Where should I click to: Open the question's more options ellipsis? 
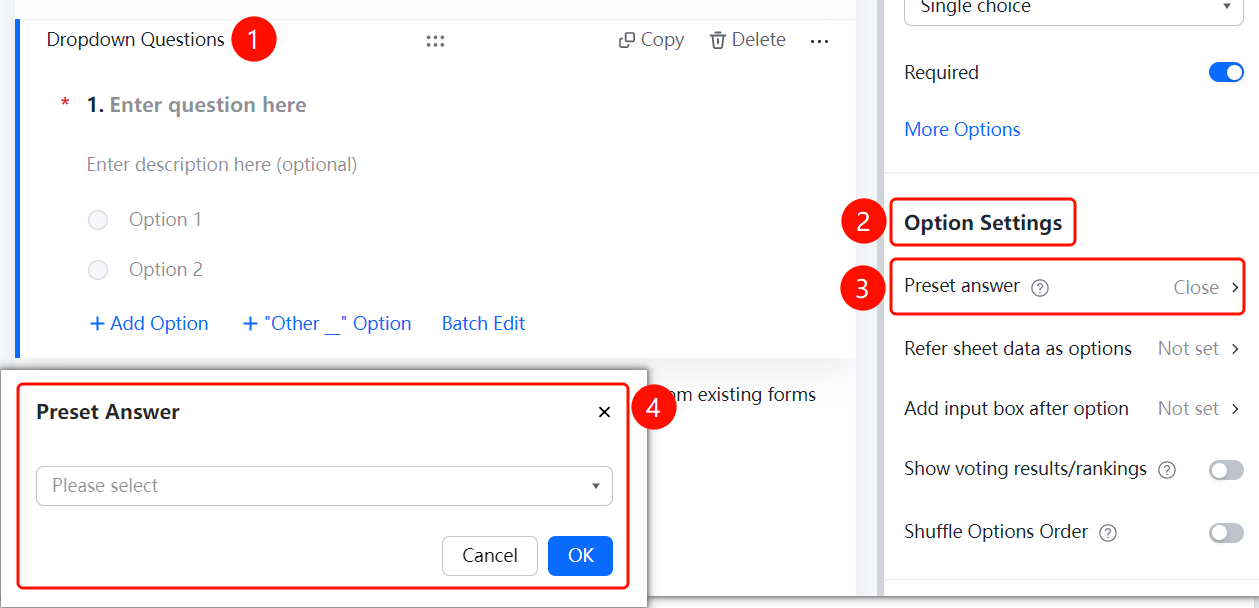pyautogui.click(x=819, y=41)
